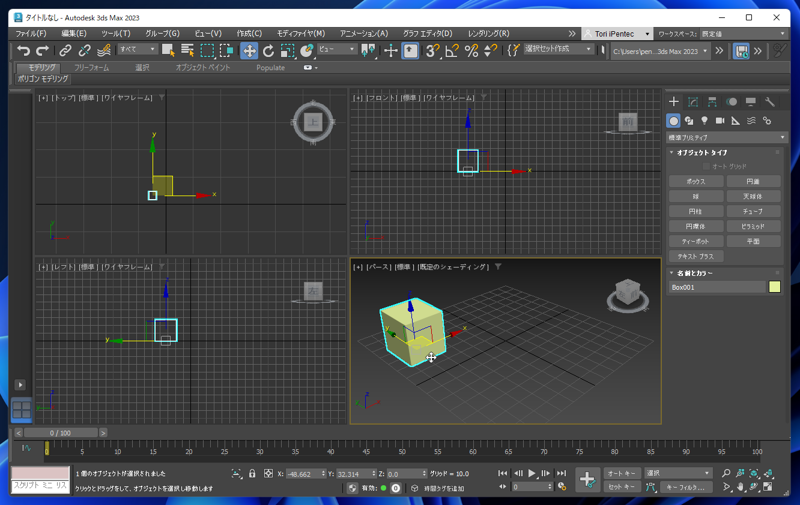
Task: Open the ファイル(F) menu
Action: 31,33
